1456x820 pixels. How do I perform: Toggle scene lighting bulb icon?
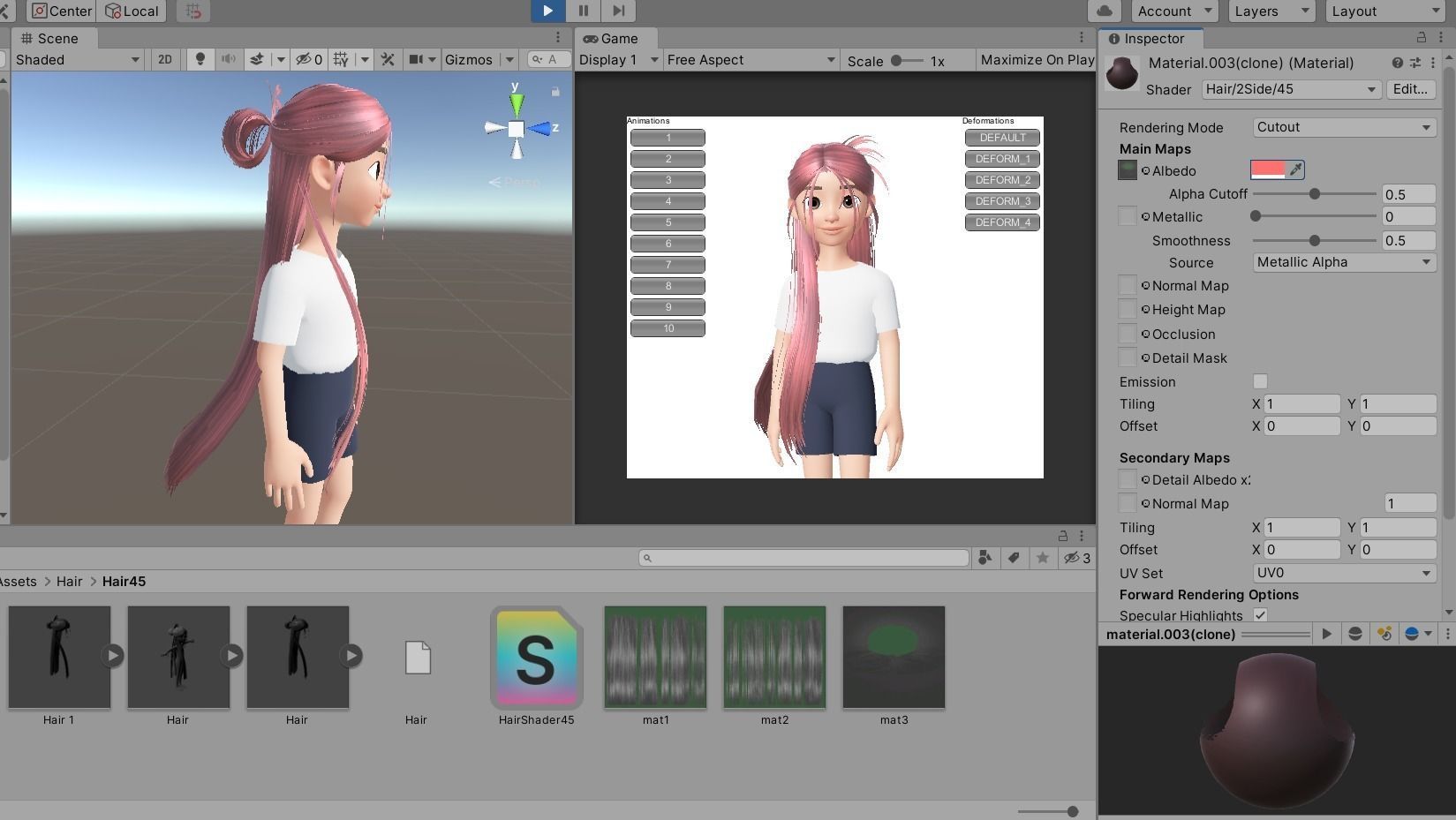[200, 59]
